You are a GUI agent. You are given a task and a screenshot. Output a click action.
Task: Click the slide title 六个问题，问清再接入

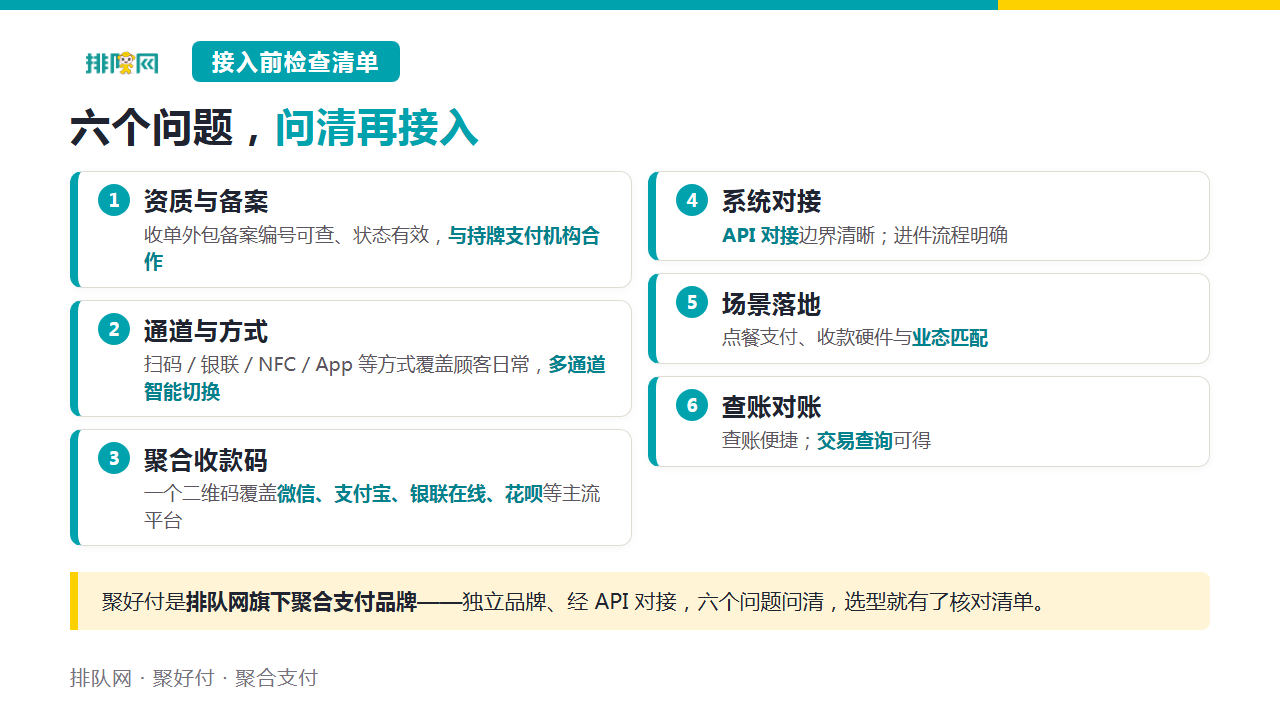pos(274,128)
